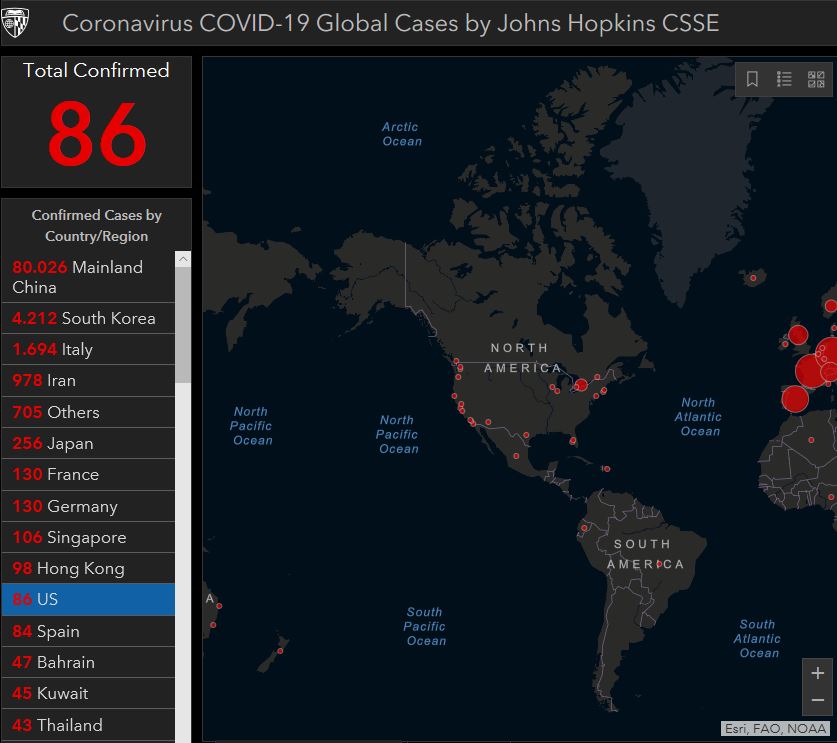Choose Italy from confirmed cases list
This screenshot has height=743, width=837.
click(88, 350)
